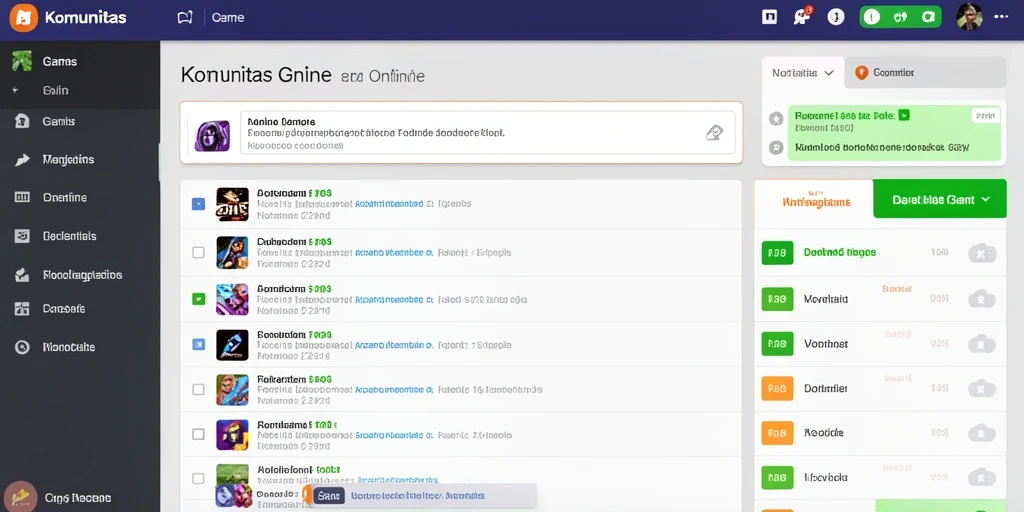The width and height of the screenshot is (1024, 512).
Task: Expand the Notitiatias dropdown in right panel
Action: (803, 72)
